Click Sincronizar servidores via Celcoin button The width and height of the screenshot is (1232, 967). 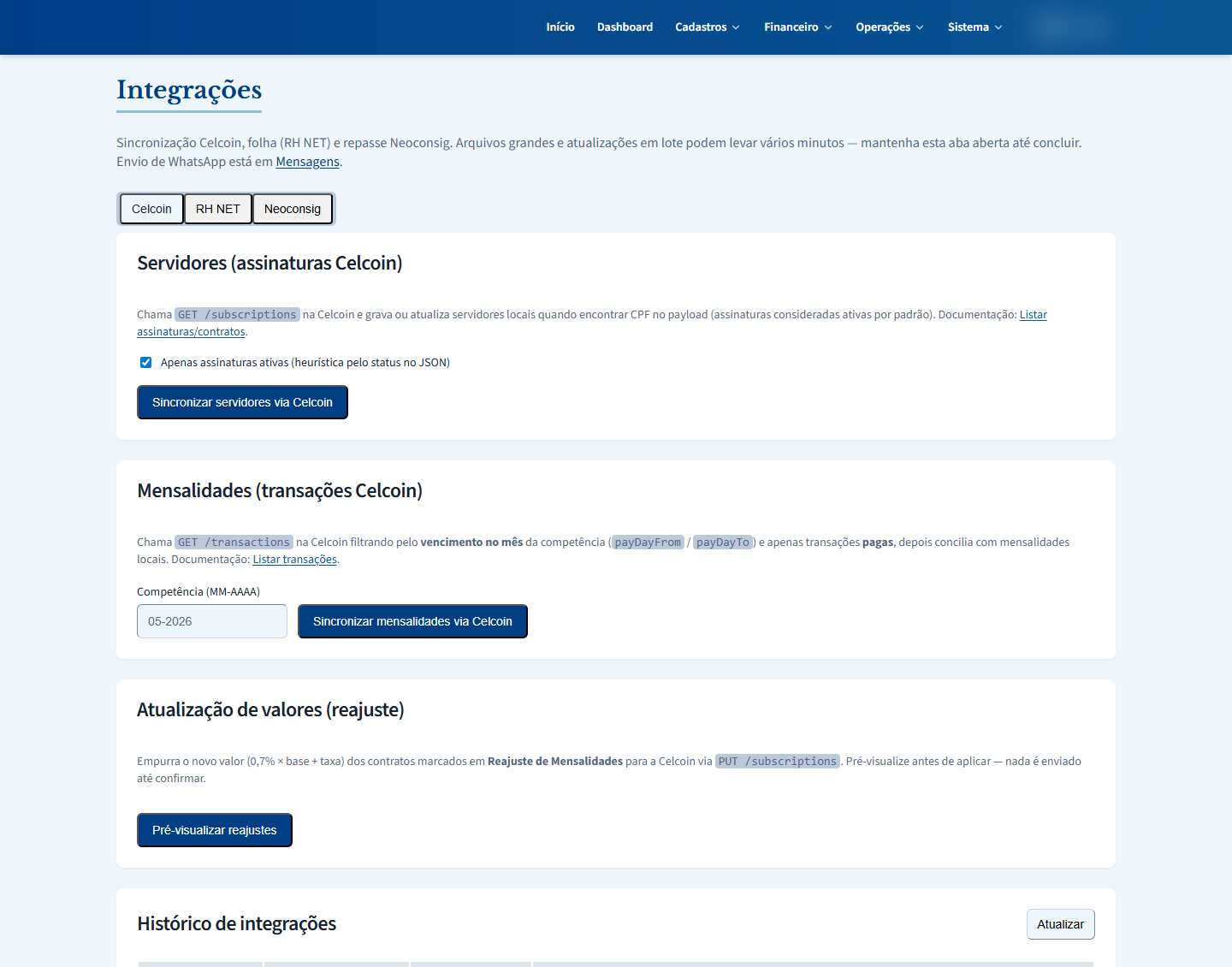(x=242, y=402)
